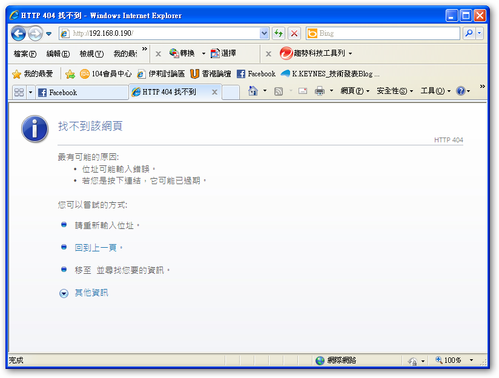
Task: Click the RSS feeds icon
Action: click(x=278, y=91)
